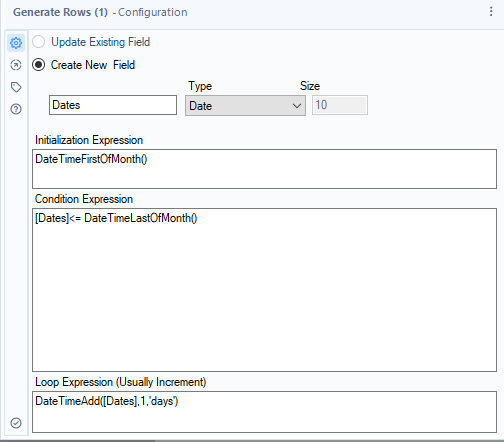Viewport: 504px width, 442px height.
Task: Click the checkmark icon at sidebar bottom
Action: (16, 423)
